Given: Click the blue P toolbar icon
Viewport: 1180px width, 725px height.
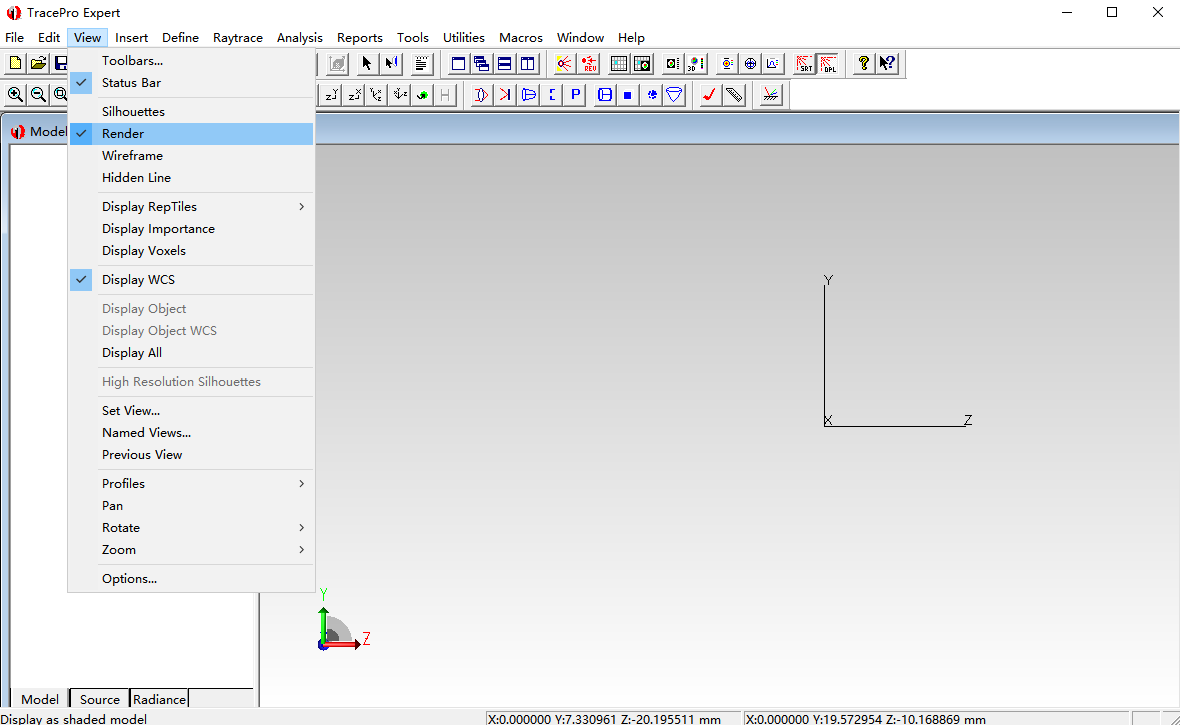Looking at the screenshot, I should [x=575, y=95].
